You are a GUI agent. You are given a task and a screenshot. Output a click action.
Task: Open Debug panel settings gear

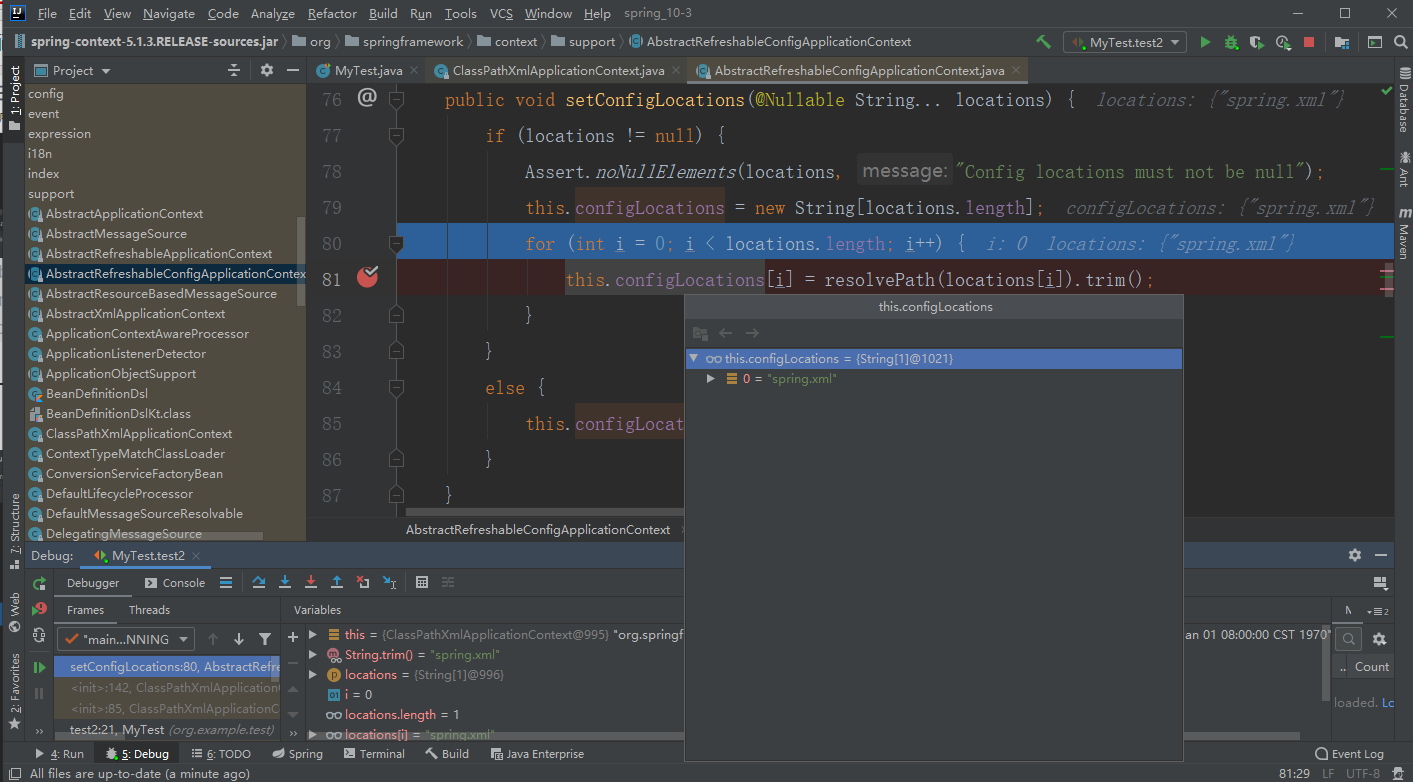coord(1354,555)
